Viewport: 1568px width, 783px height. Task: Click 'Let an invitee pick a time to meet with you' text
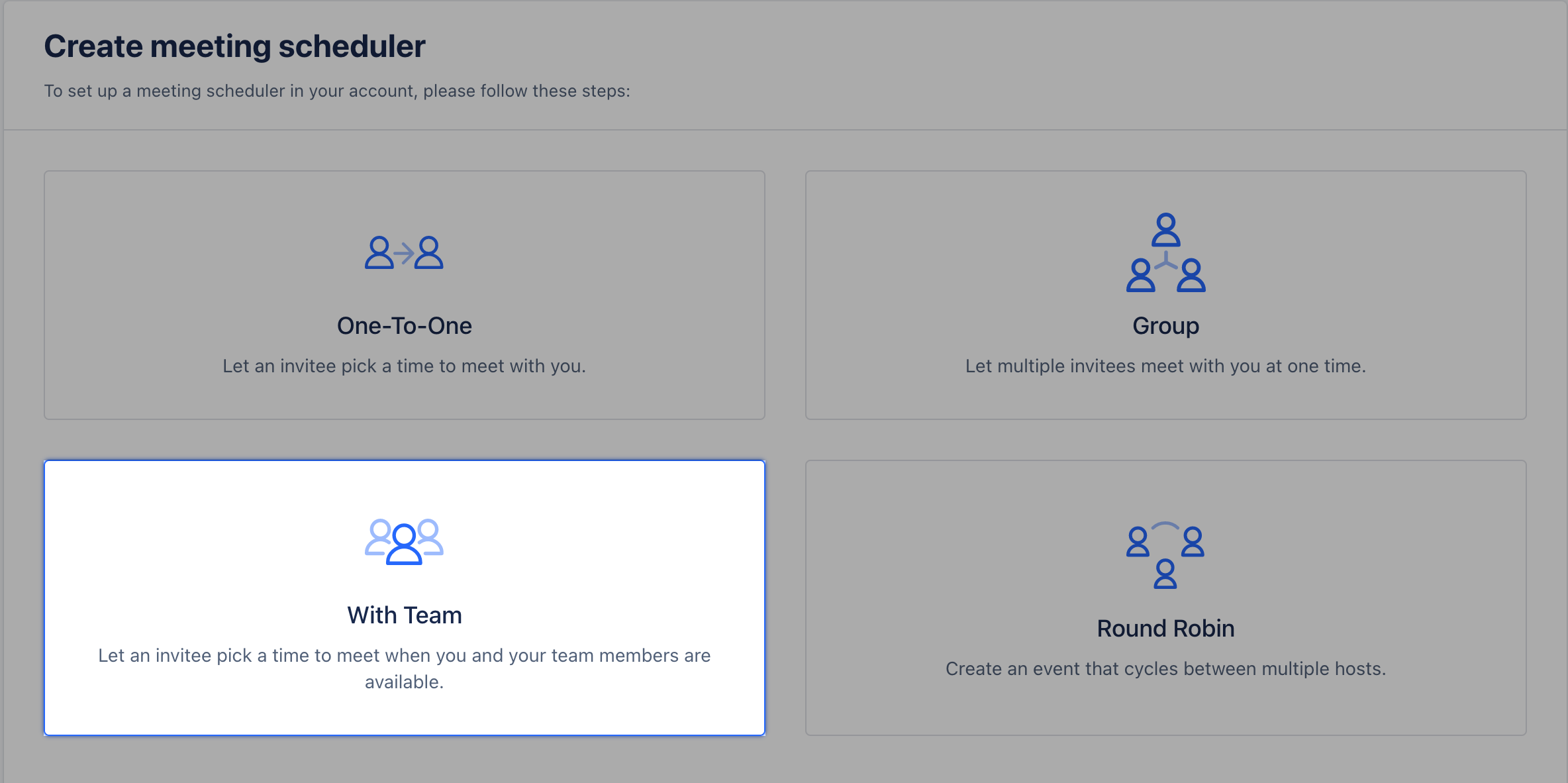coord(404,366)
